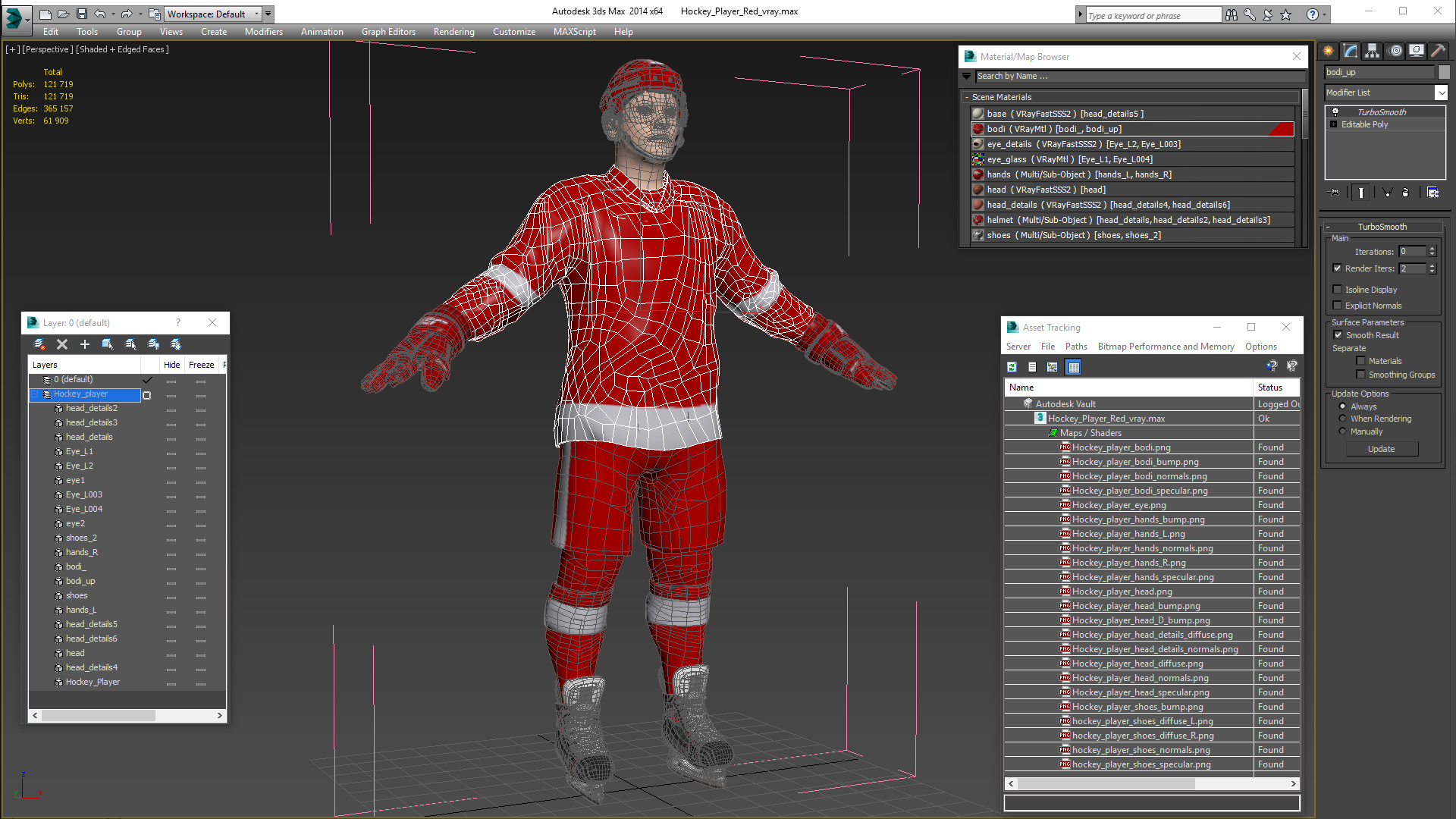Open Paths menu in Asset Tracking

click(x=1076, y=347)
